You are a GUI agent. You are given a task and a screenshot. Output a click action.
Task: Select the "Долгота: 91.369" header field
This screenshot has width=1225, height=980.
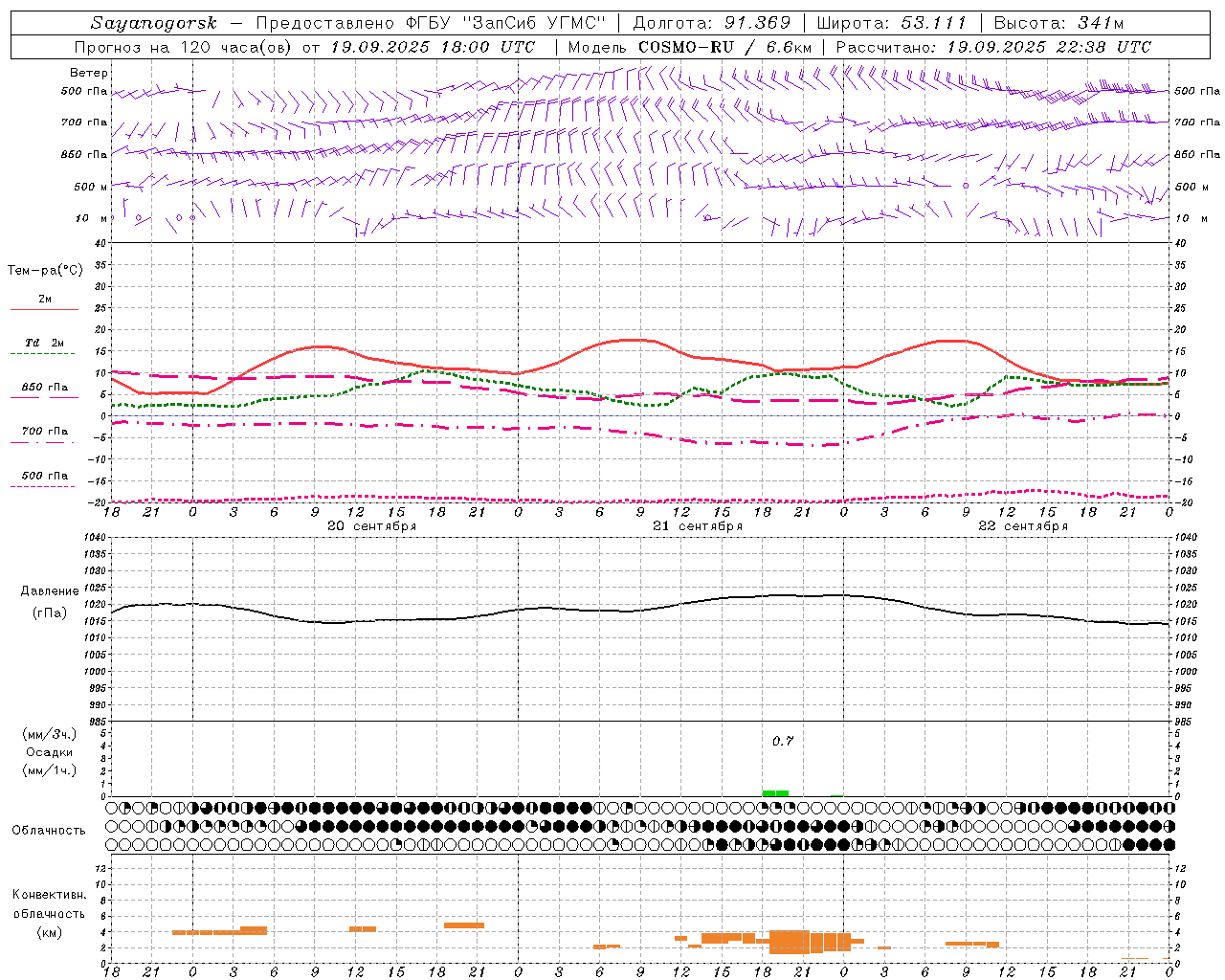pyautogui.click(x=712, y=23)
